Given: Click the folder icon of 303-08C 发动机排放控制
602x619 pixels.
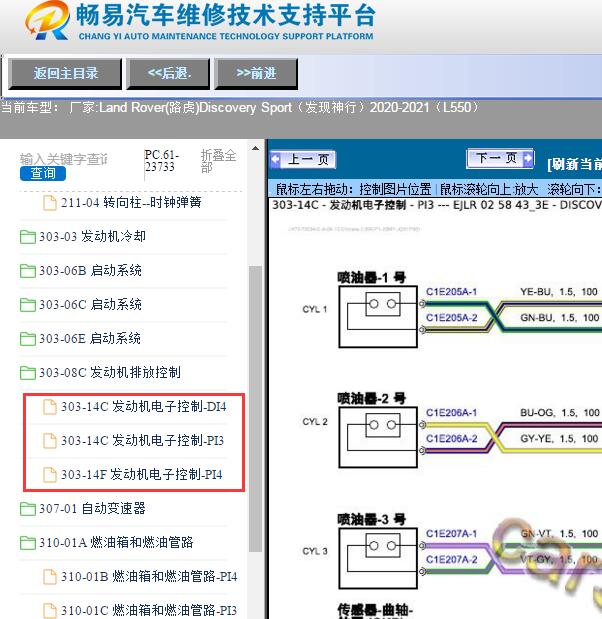Looking at the screenshot, I should (x=28, y=373).
